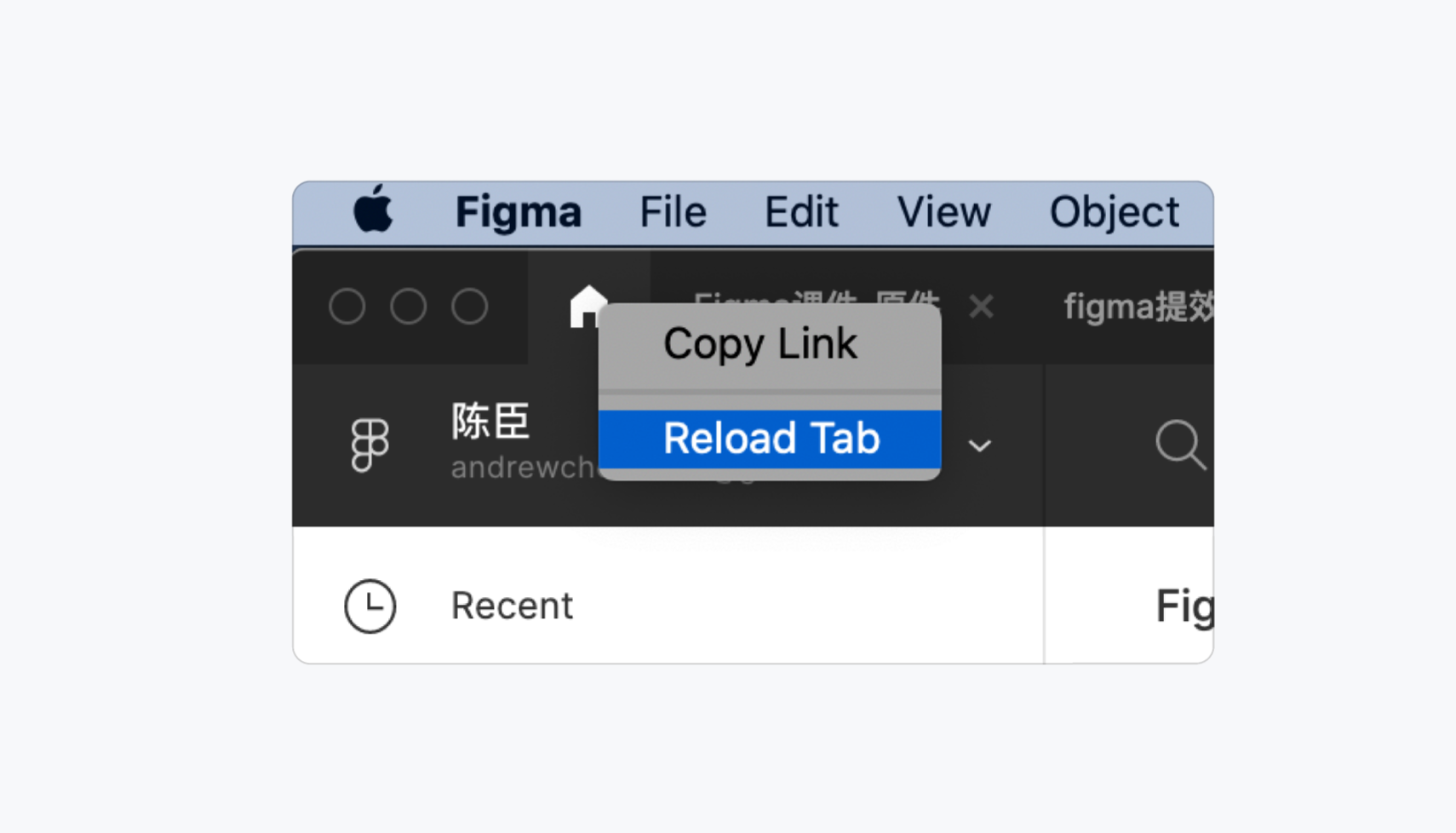The image size is (1456, 833).
Task: Select Reload Tab in the context menu
Action: [770, 439]
